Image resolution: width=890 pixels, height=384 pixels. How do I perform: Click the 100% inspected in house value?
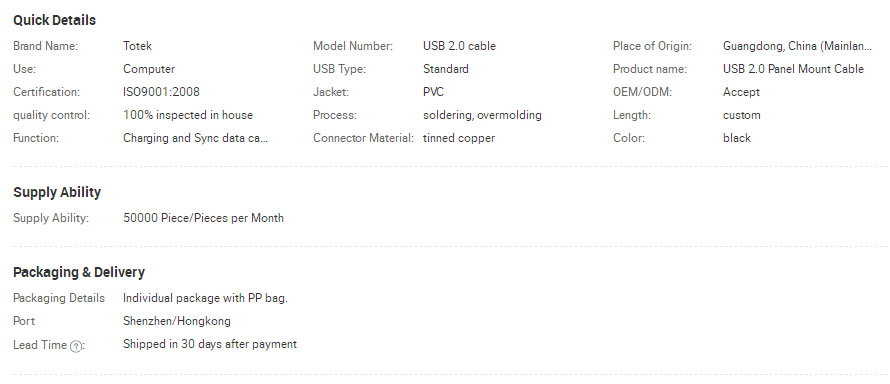188,115
